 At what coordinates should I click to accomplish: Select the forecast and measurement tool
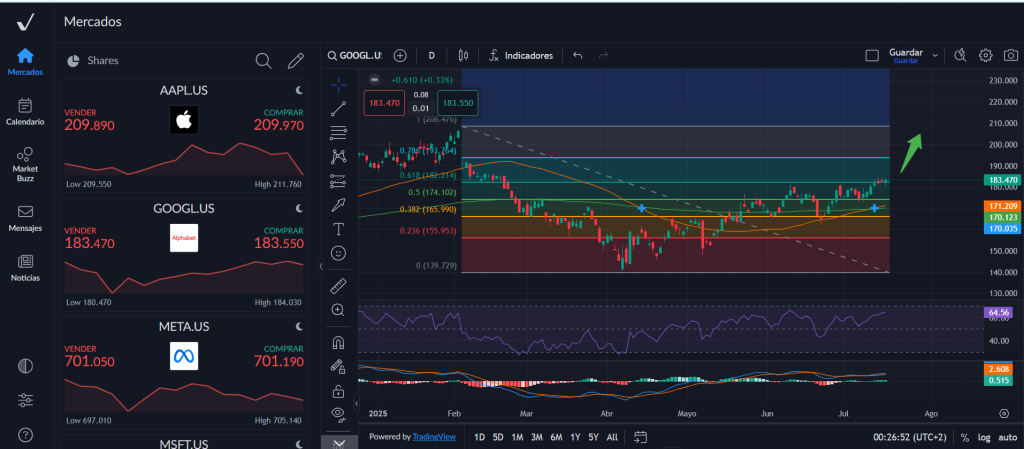tap(338, 181)
